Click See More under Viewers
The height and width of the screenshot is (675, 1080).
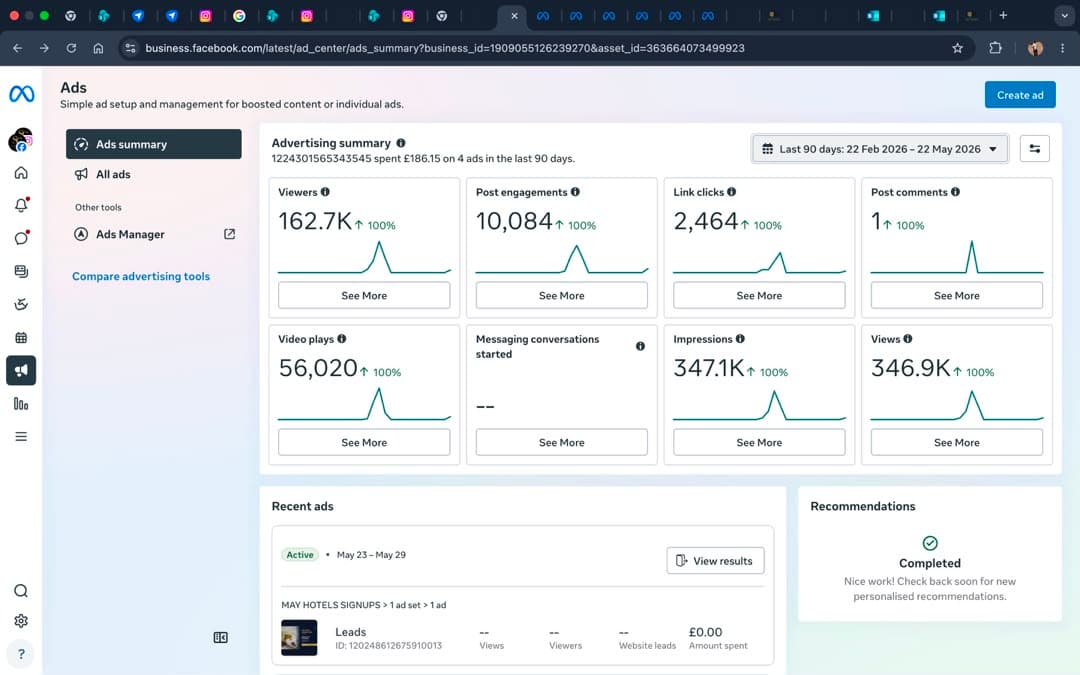364,295
